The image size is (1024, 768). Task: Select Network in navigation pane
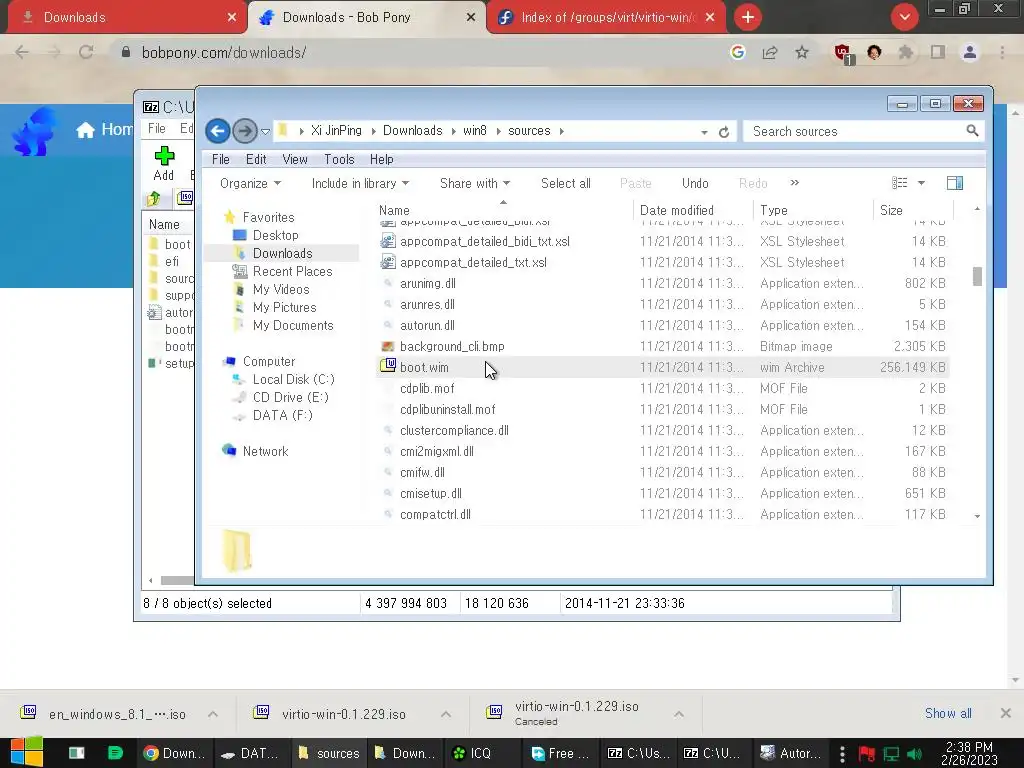point(265,451)
